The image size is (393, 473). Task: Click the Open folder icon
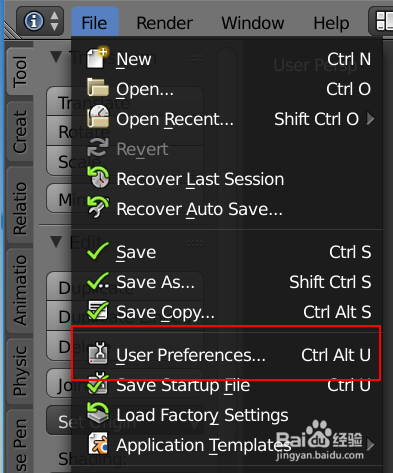click(x=98, y=88)
